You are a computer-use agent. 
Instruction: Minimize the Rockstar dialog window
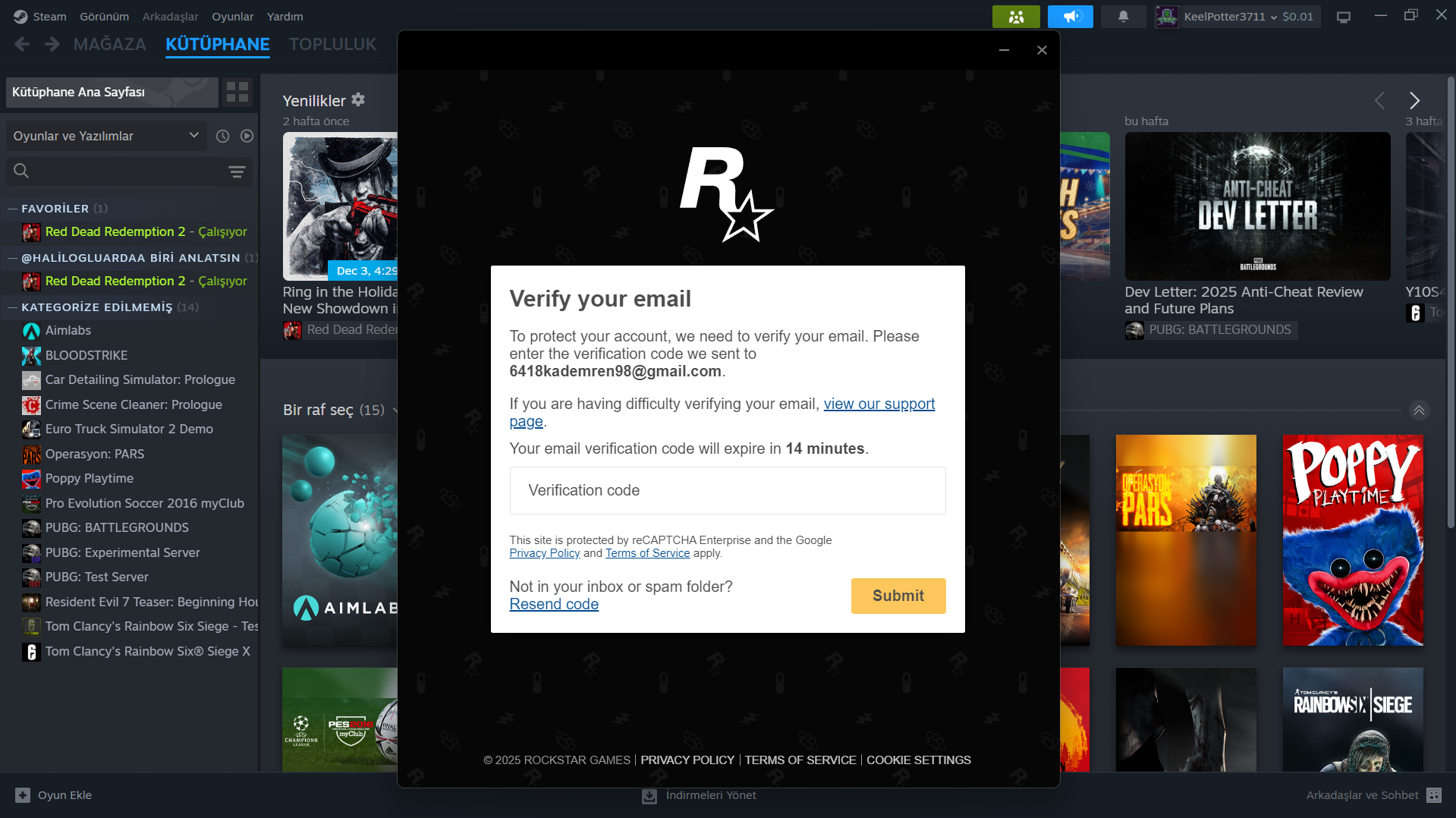point(1004,50)
